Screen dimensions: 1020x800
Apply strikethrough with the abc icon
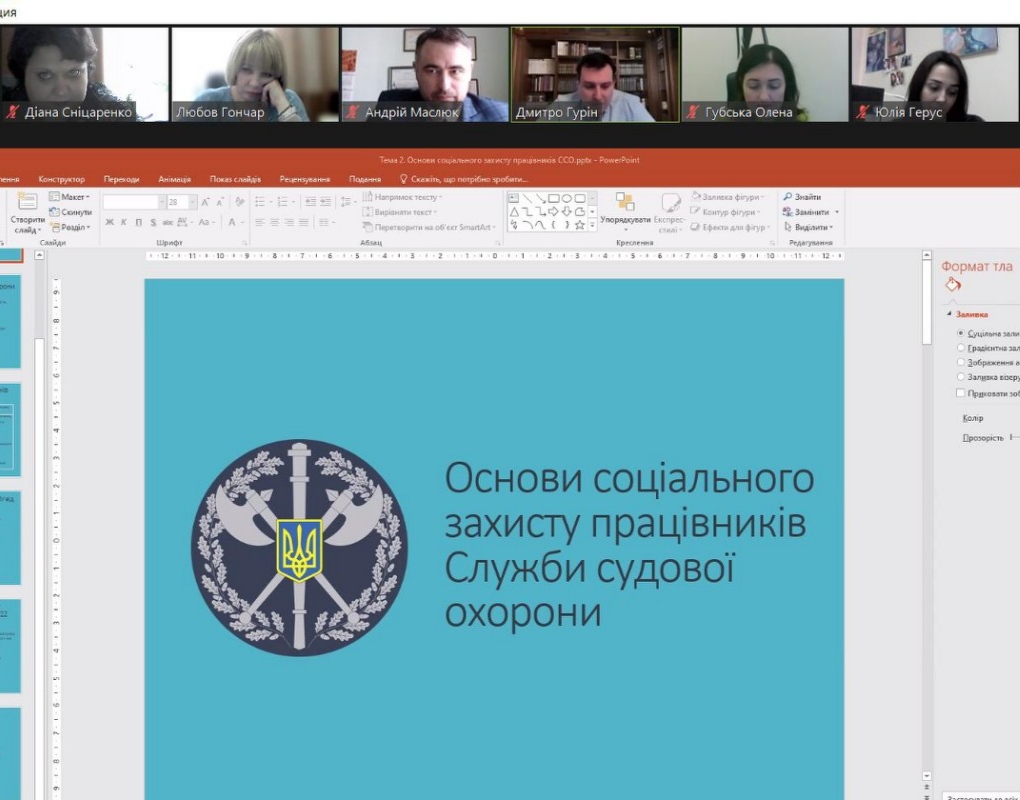(168, 222)
